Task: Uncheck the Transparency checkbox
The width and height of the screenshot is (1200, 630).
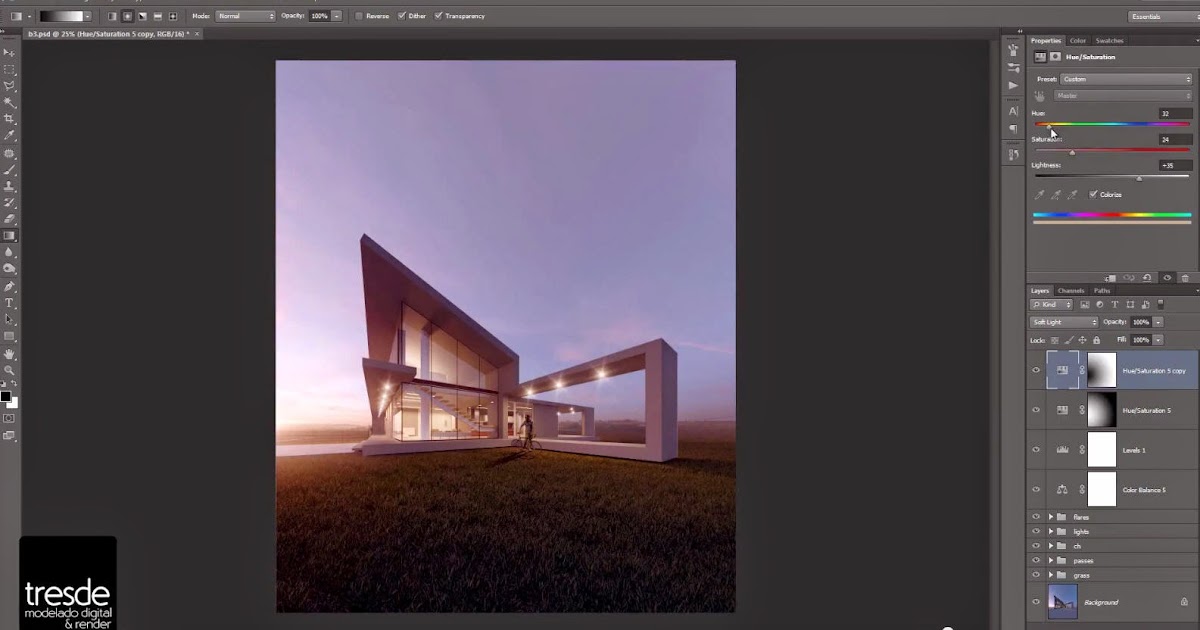Action: [x=438, y=16]
